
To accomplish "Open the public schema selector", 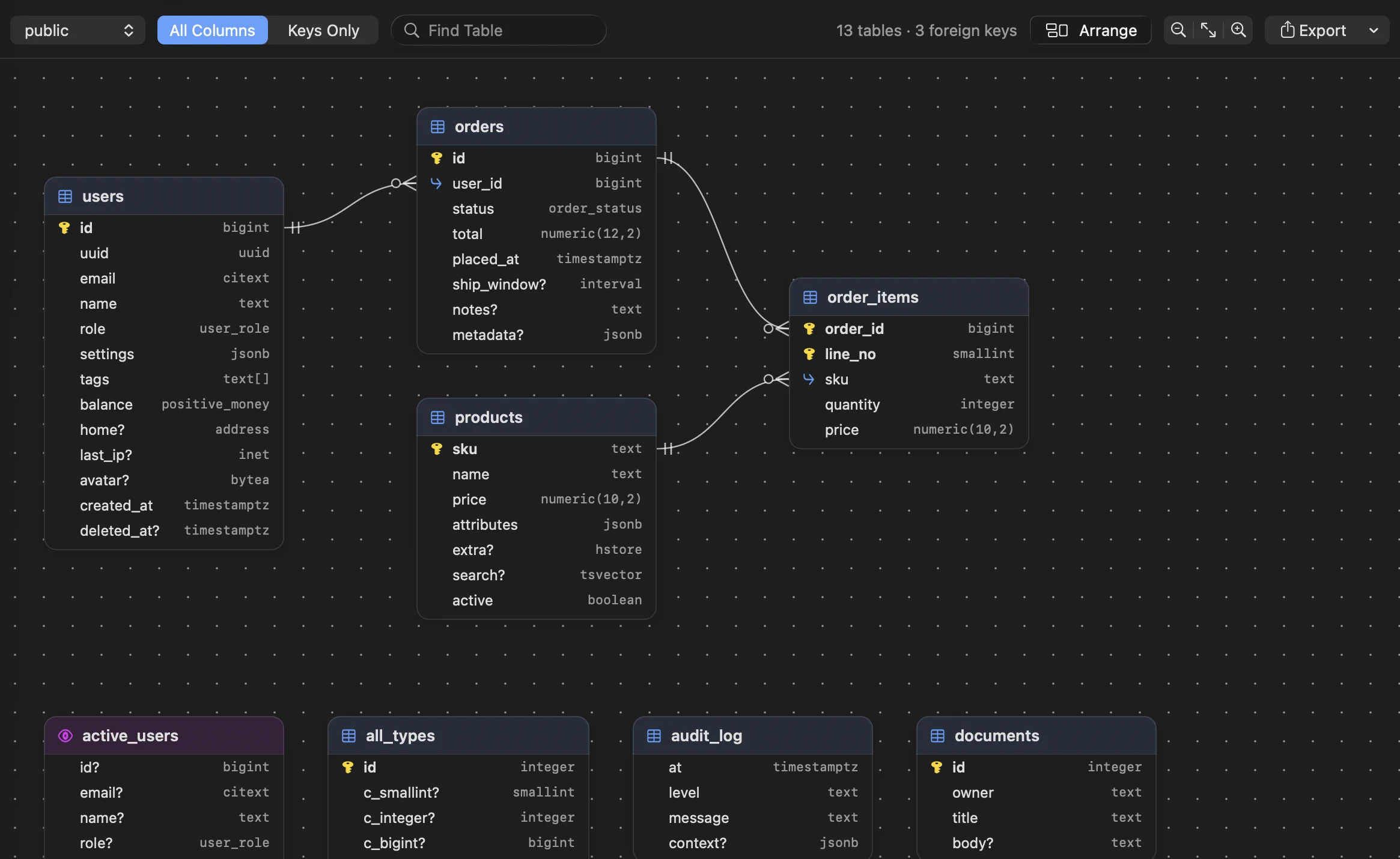I will 78,30.
